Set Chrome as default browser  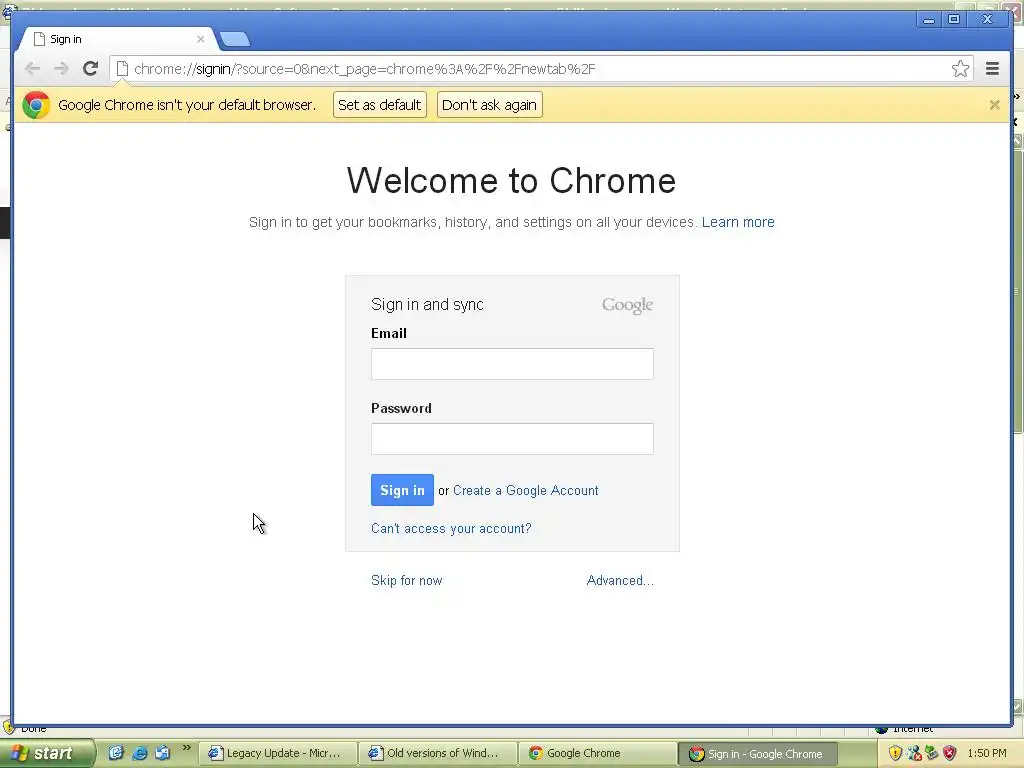click(x=379, y=104)
